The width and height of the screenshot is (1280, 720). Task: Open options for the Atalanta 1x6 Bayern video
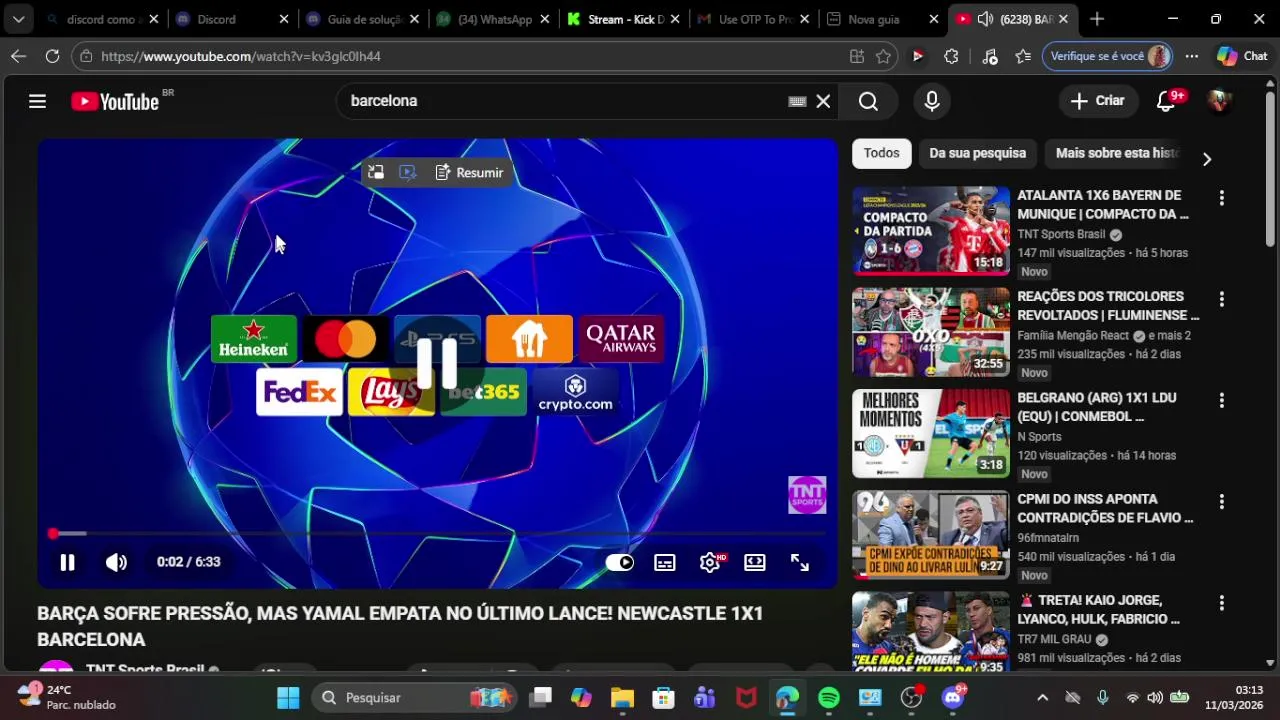pyautogui.click(x=1221, y=198)
